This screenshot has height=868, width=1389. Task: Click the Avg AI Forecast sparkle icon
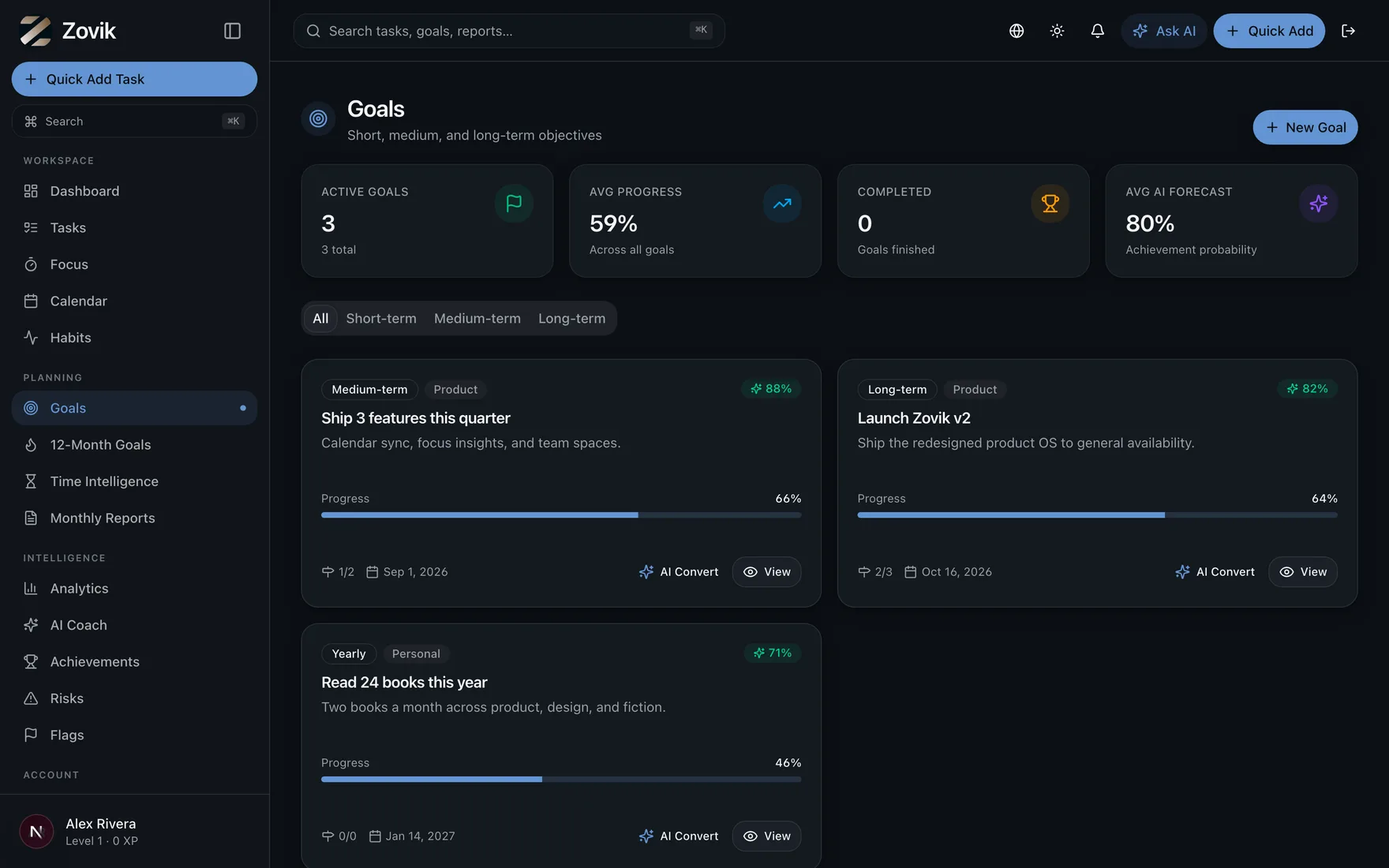click(1319, 204)
